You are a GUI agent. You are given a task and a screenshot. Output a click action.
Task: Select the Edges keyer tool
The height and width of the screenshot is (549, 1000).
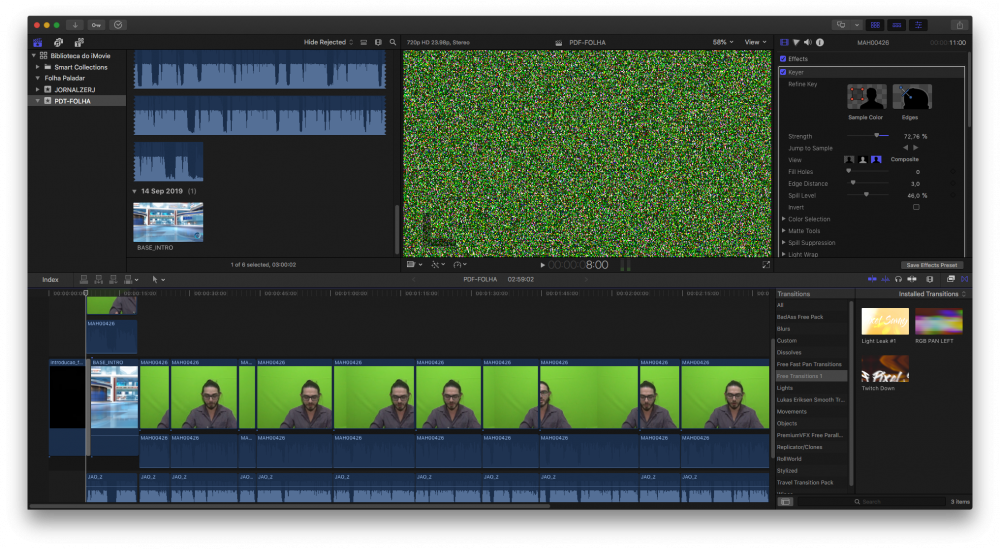tap(912, 97)
